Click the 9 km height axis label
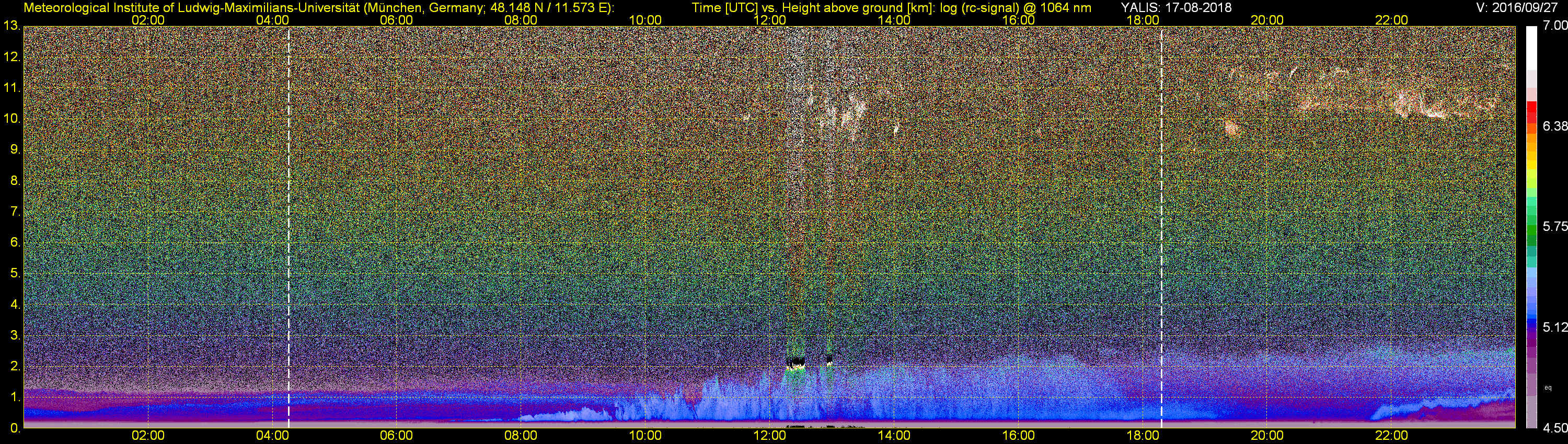This screenshot has width=1568, height=444. [14, 149]
